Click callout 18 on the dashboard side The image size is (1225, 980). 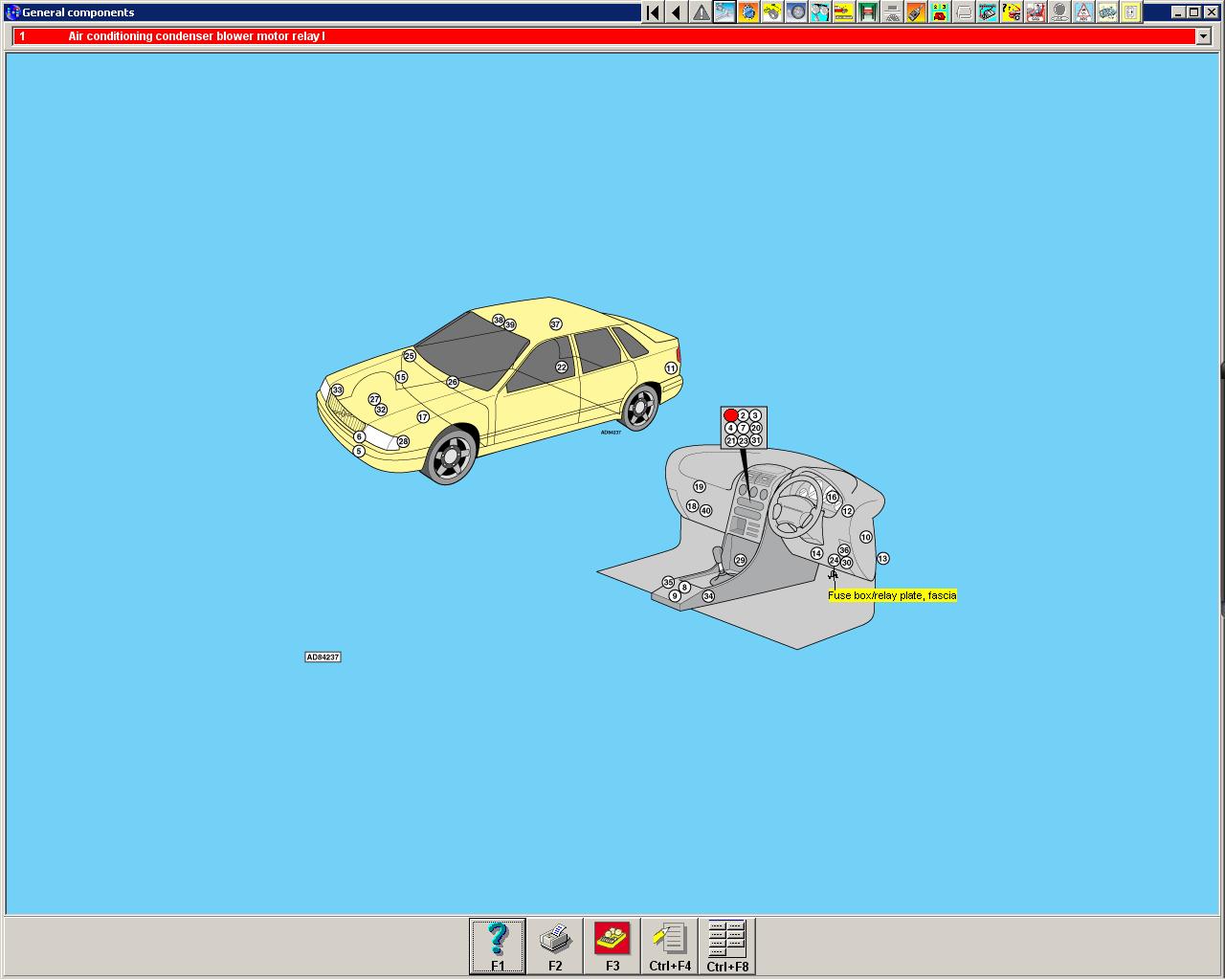point(692,506)
